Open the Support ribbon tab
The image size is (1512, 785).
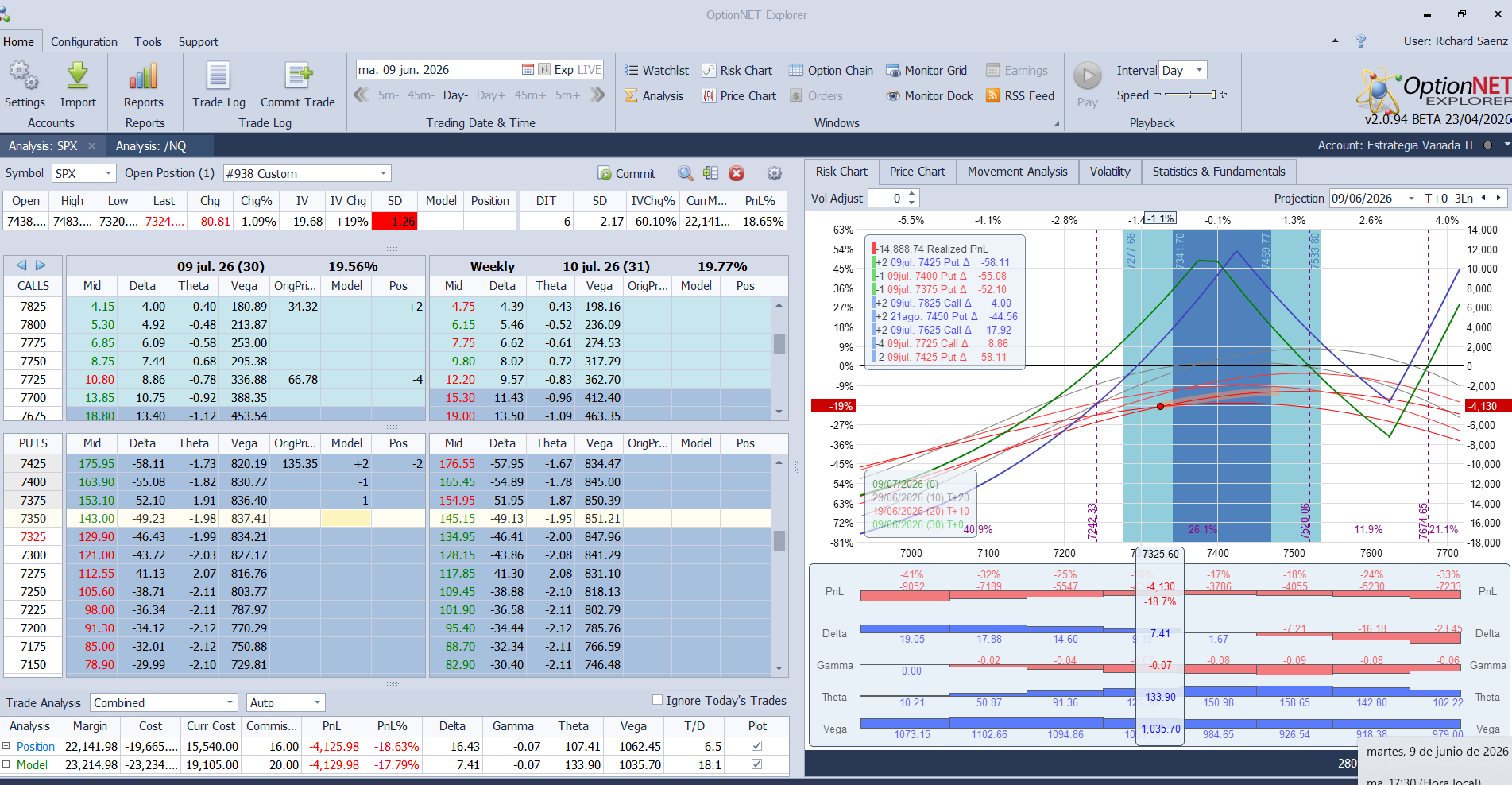click(199, 41)
